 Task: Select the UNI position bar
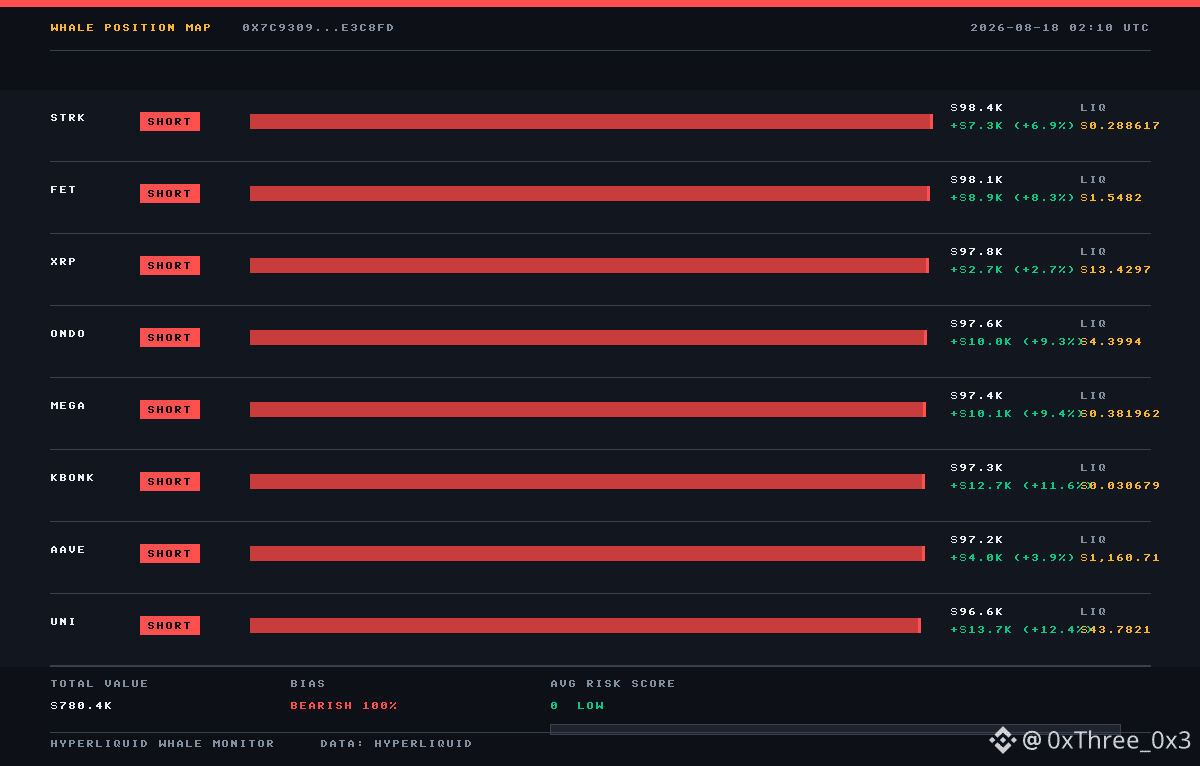click(x=585, y=626)
